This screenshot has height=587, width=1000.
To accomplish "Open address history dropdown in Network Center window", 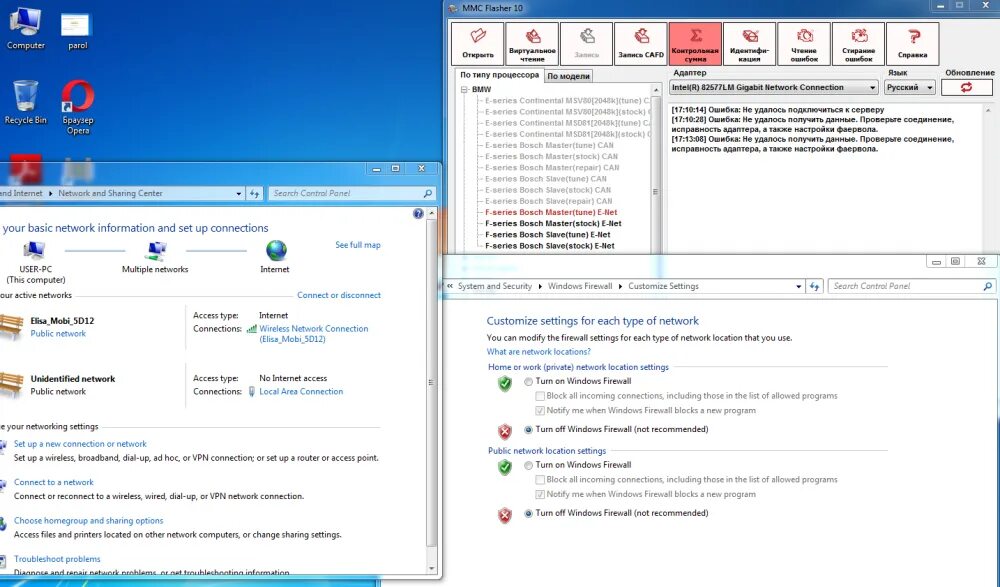I will pyautogui.click(x=239, y=193).
